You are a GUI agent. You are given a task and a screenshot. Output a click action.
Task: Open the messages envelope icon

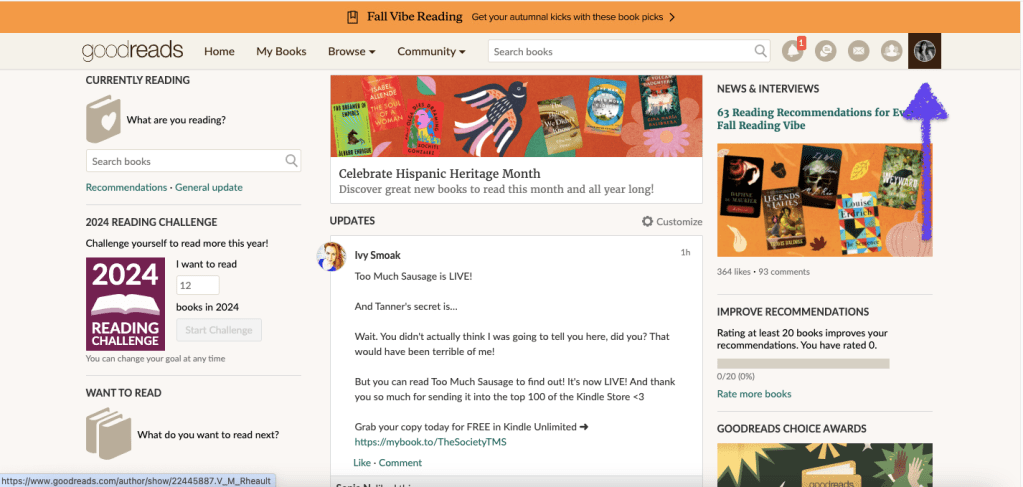click(858, 51)
